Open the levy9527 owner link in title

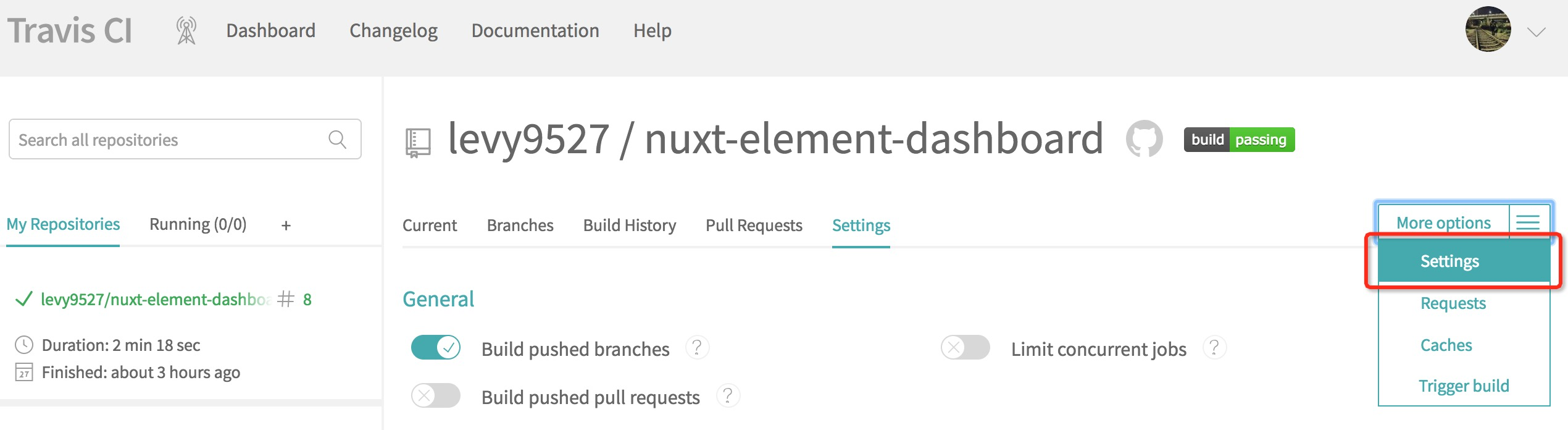528,138
